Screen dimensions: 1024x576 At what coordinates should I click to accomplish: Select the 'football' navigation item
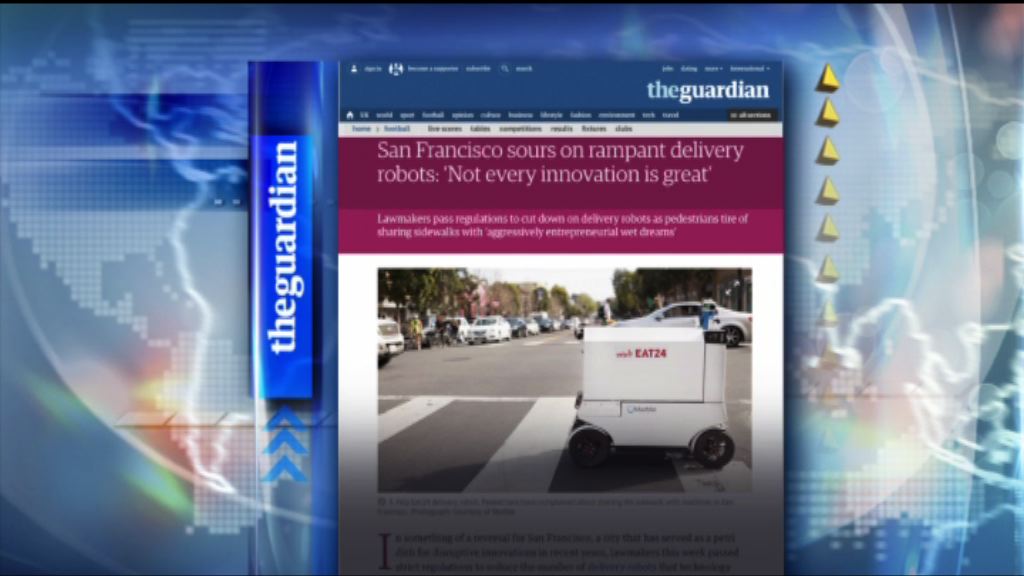(432, 115)
